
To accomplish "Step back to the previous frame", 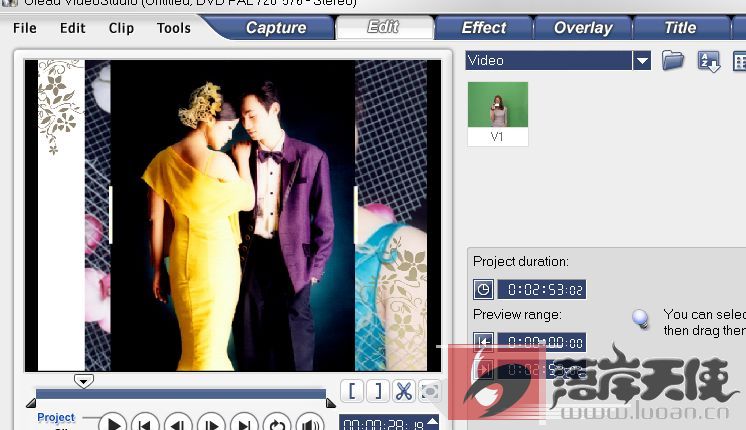I will point(178,423).
